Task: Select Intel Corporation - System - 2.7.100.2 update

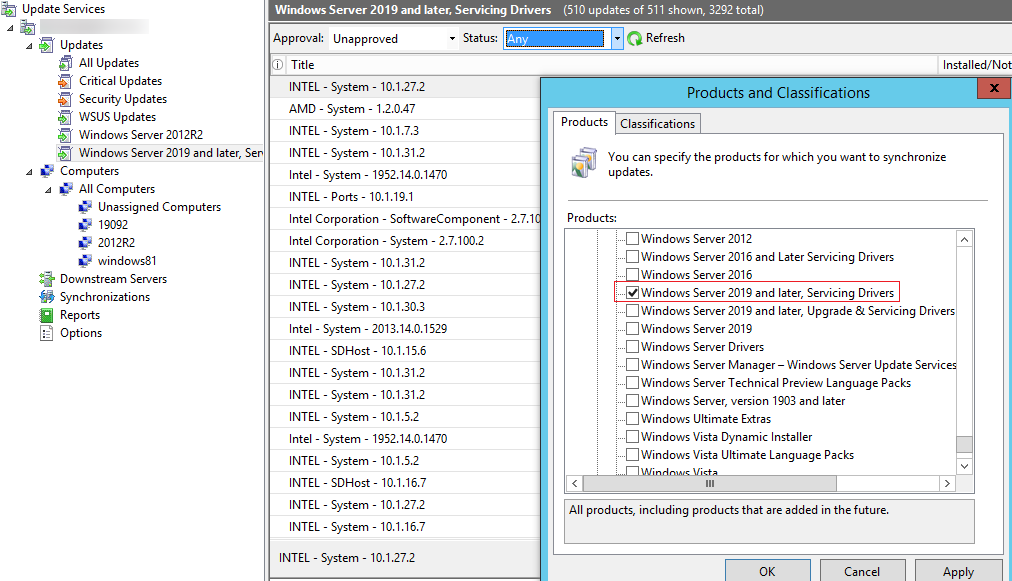Action: (405, 241)
